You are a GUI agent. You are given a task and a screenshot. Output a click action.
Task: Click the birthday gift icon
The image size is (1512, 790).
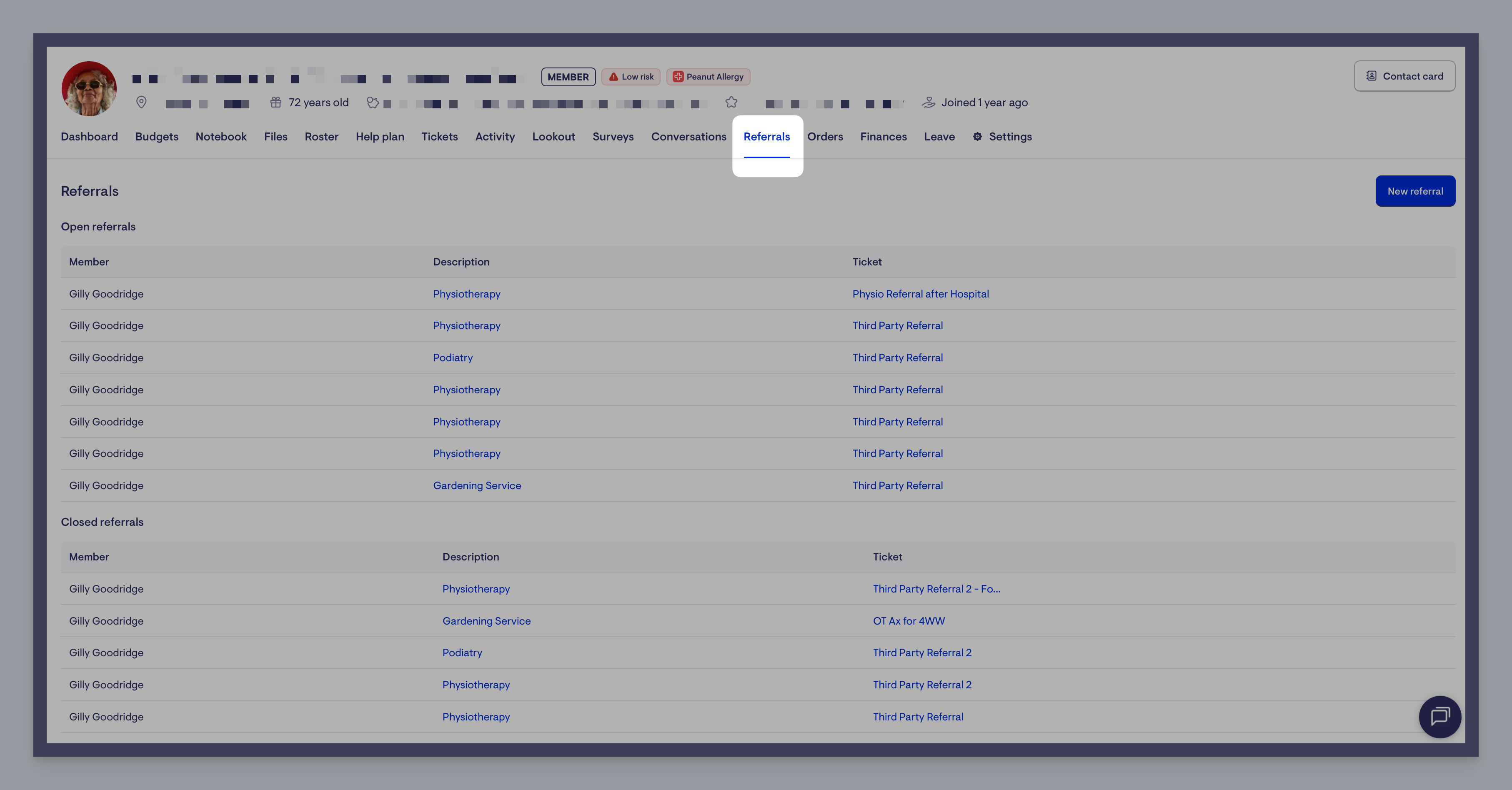[276, 103]
